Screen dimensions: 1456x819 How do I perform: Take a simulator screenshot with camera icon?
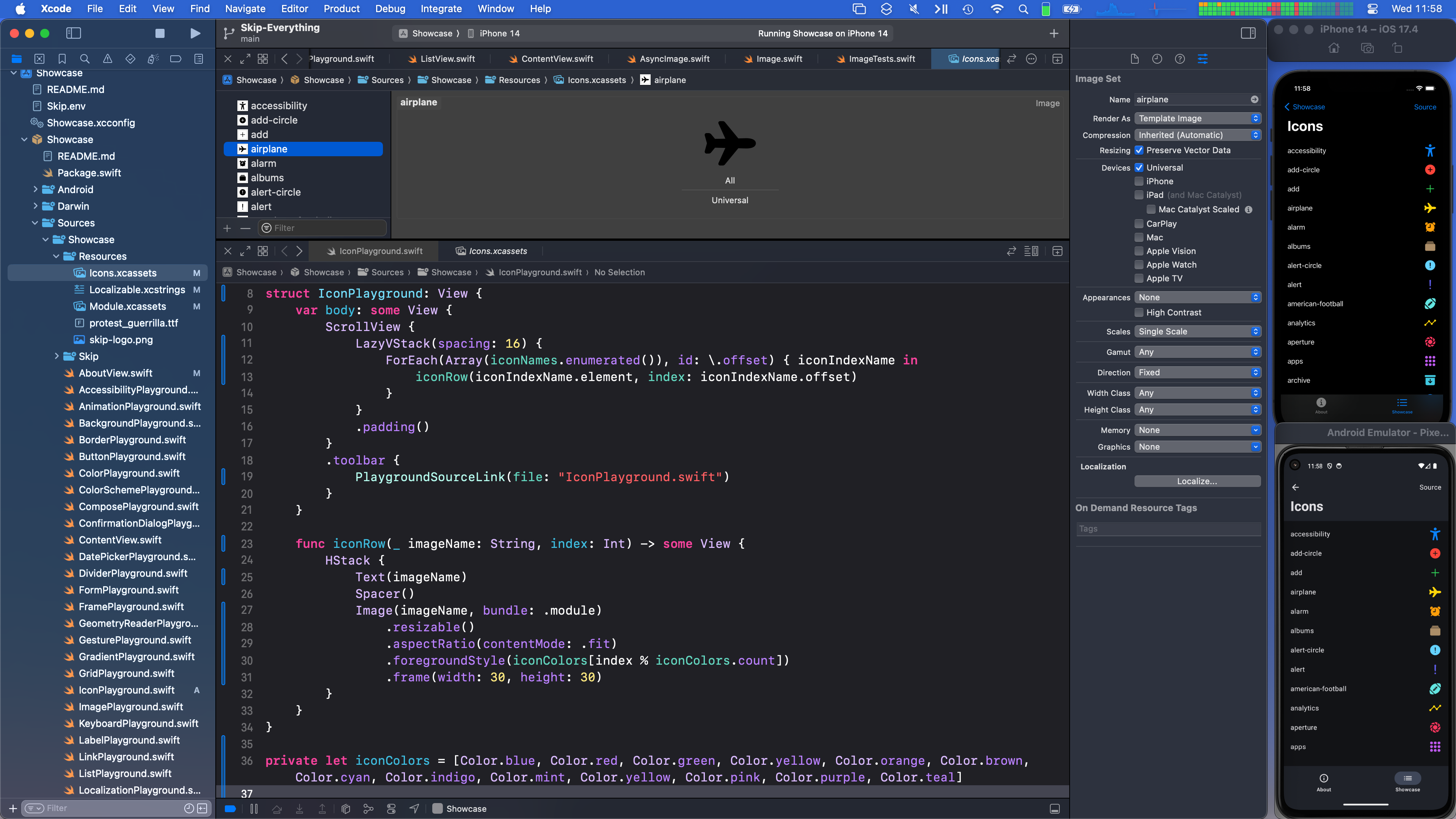[x=1367, y=48]
